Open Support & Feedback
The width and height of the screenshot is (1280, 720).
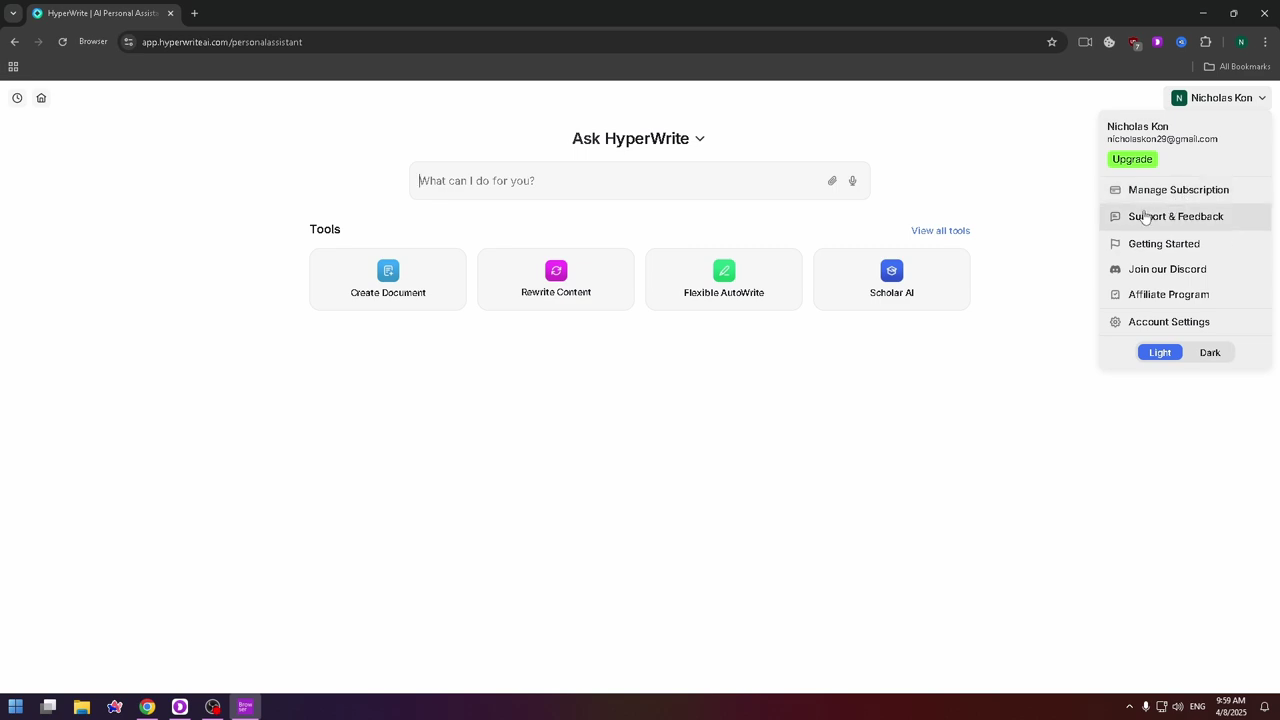(1186, 217)
